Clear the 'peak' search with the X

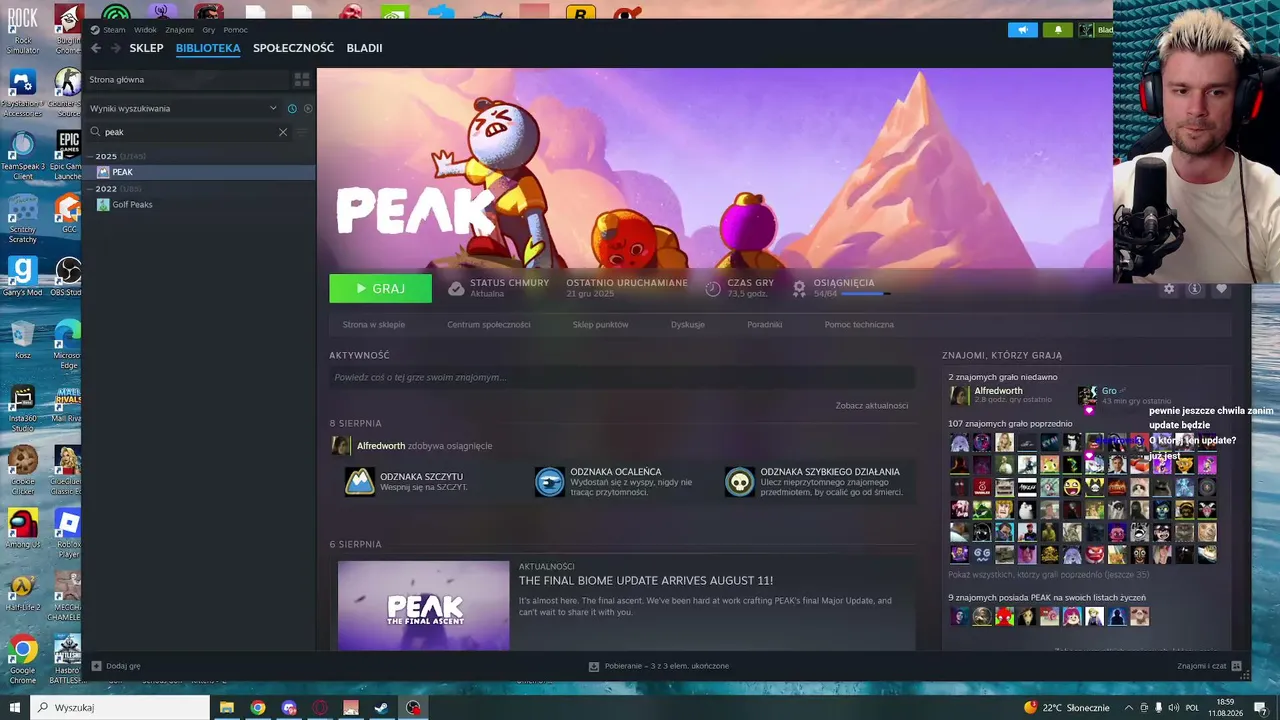283,132
